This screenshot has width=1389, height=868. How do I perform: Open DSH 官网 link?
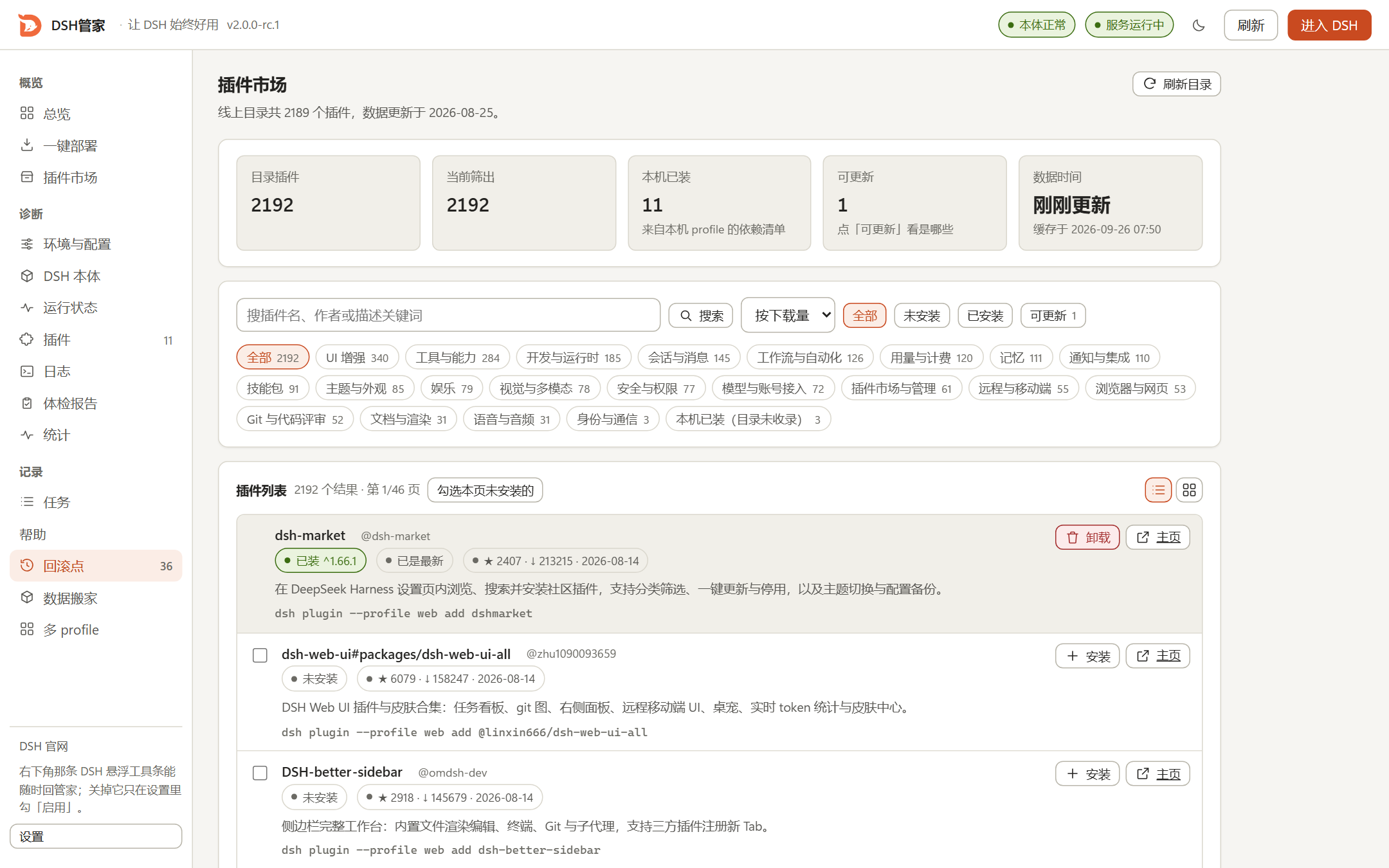point(44,746)
